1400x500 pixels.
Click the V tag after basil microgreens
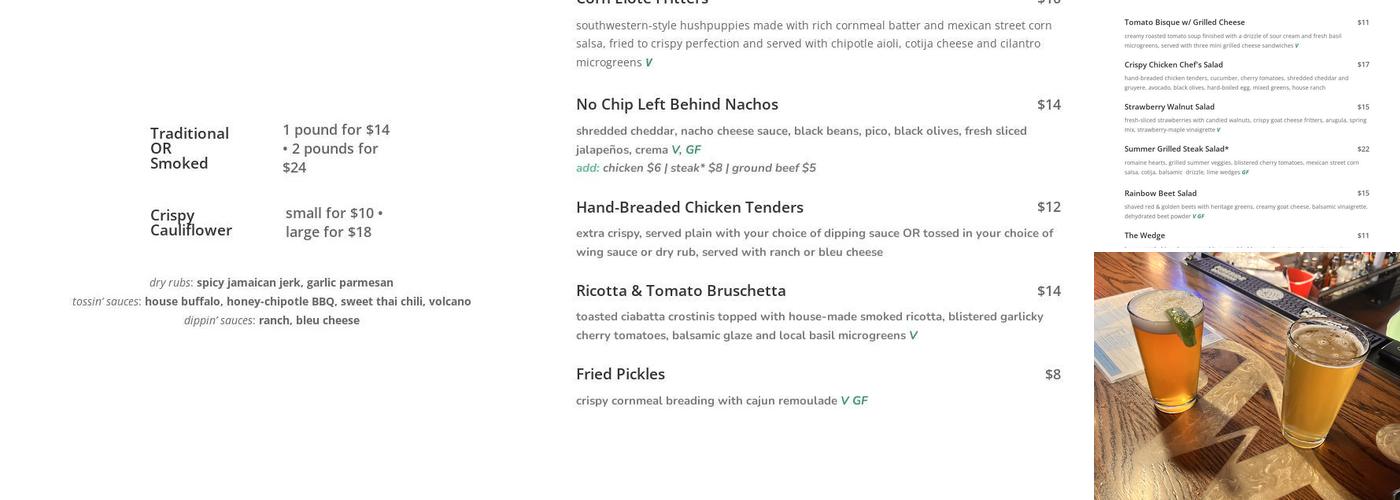click(913, 336)
